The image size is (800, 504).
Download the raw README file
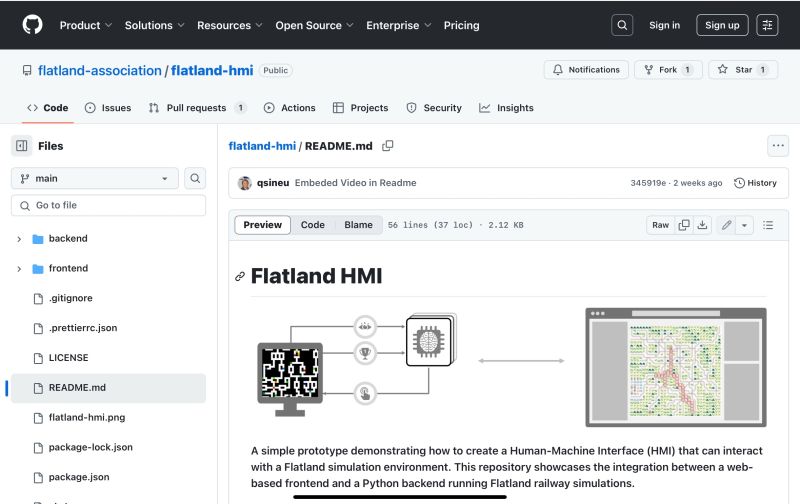click(x=702, y=225)
